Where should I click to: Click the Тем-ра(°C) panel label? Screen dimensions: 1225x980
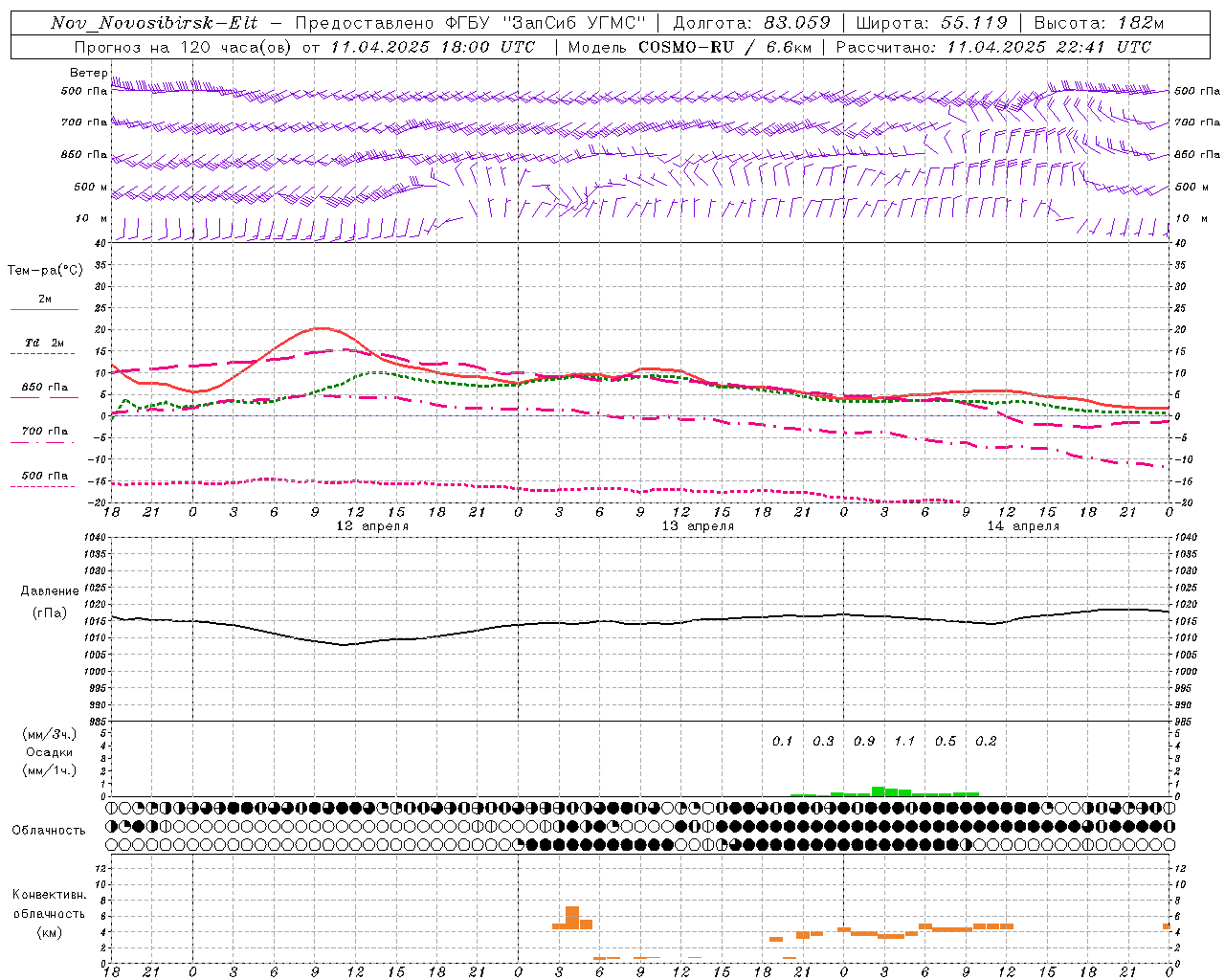click(45, 270)
